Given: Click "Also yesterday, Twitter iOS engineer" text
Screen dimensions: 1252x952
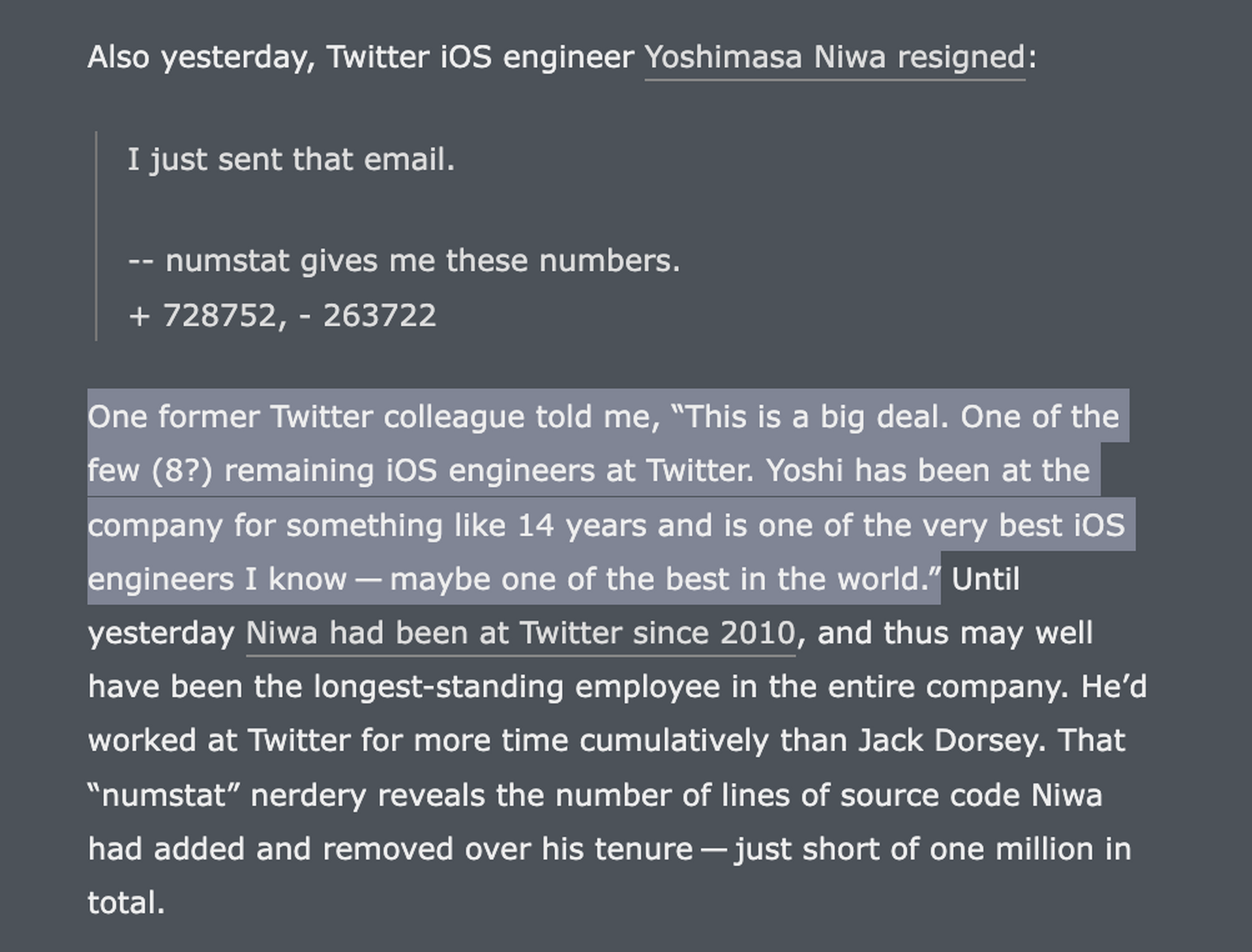Looking at the screenshot, I should point(361,58).
